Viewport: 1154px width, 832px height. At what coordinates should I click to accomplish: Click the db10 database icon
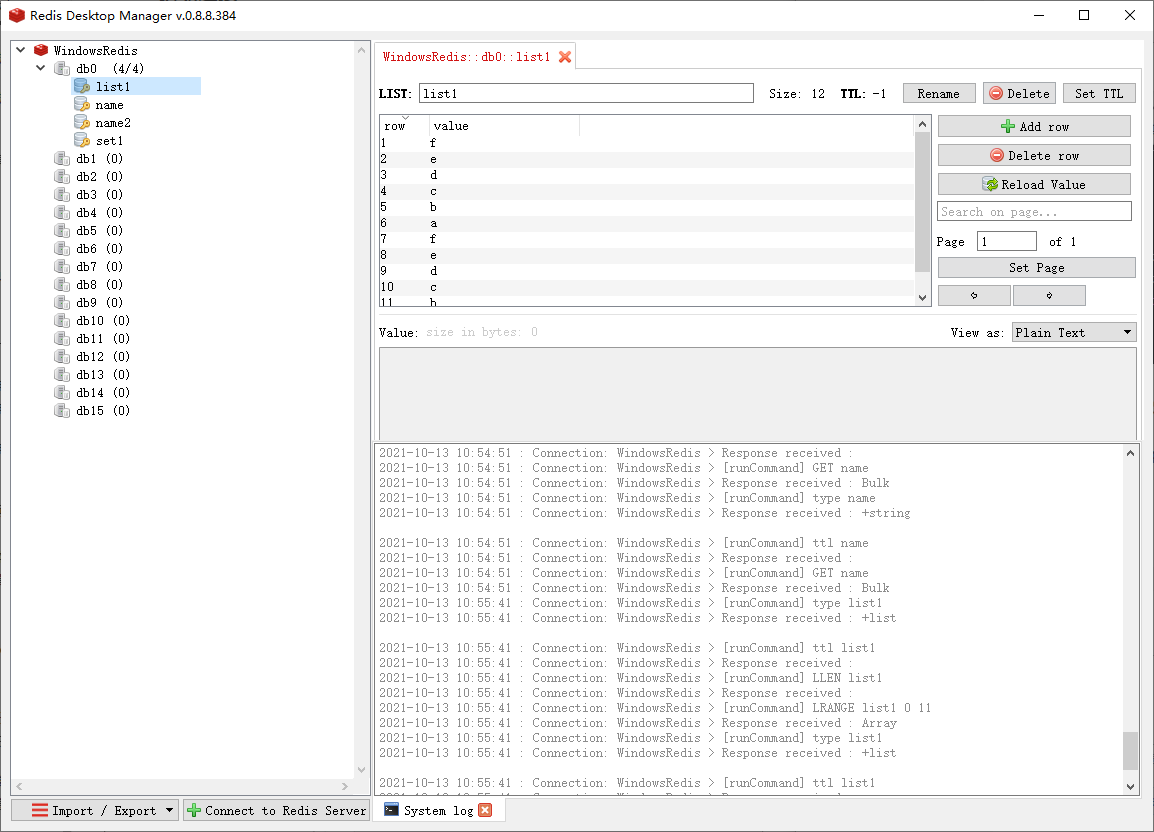coord(62,321)
